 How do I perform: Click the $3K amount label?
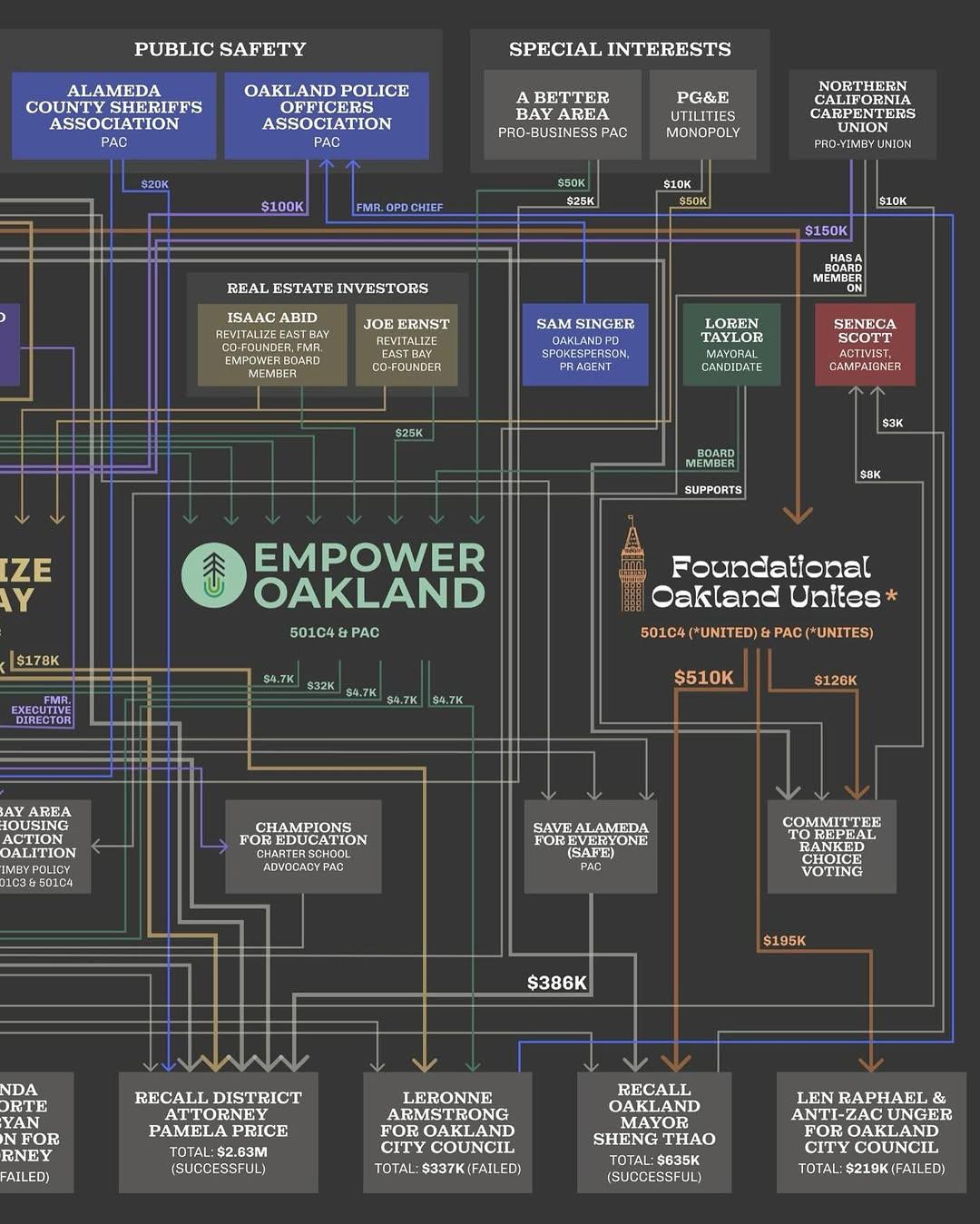(892, 423)
